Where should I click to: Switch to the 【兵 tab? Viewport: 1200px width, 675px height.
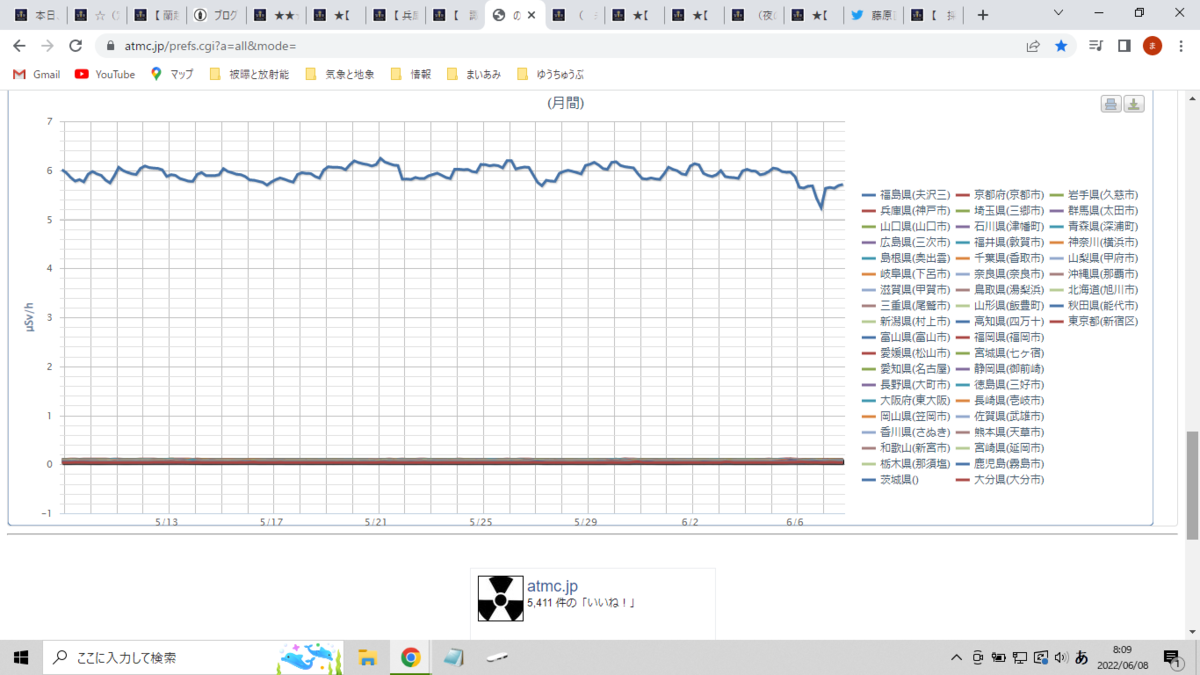tap(394, 15)
